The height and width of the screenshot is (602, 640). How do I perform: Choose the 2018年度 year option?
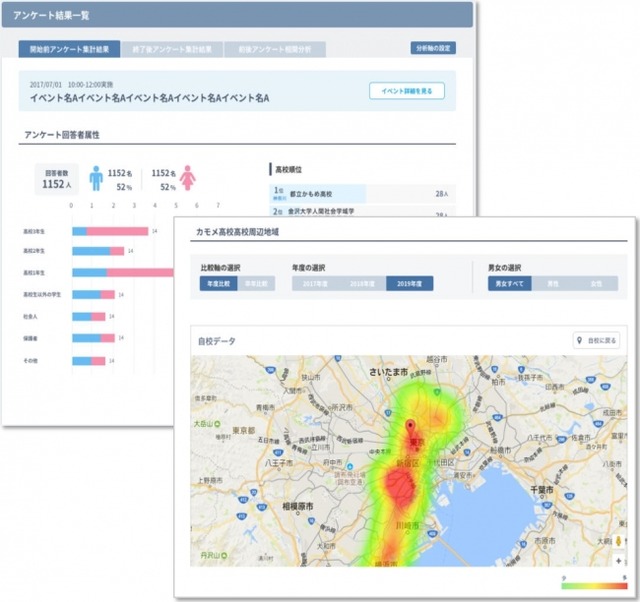[362, 284]
